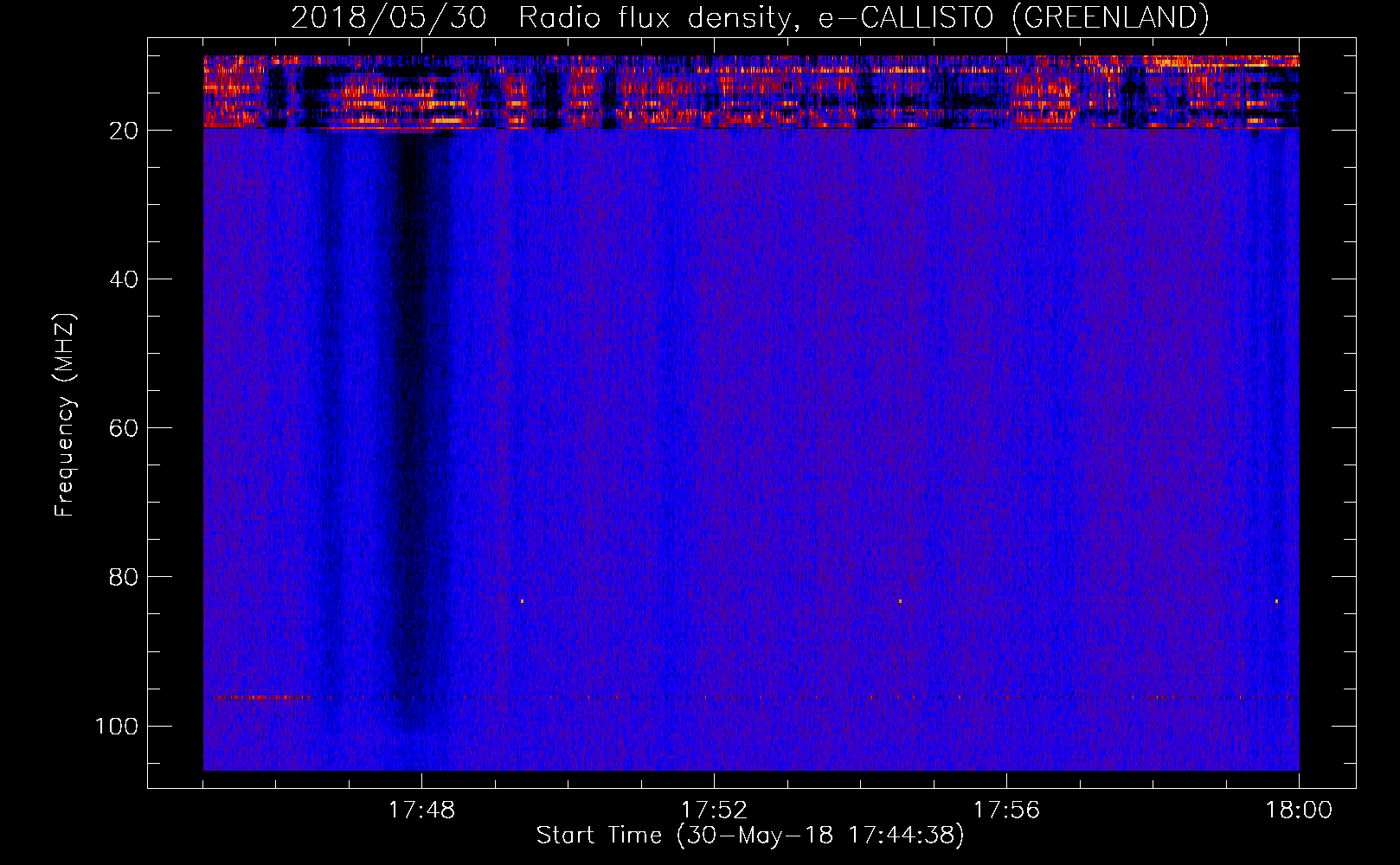Viewport: 1400px width, 865px height.
Task: Click the '80' frequency tick label
Action: tap(124, 577)
